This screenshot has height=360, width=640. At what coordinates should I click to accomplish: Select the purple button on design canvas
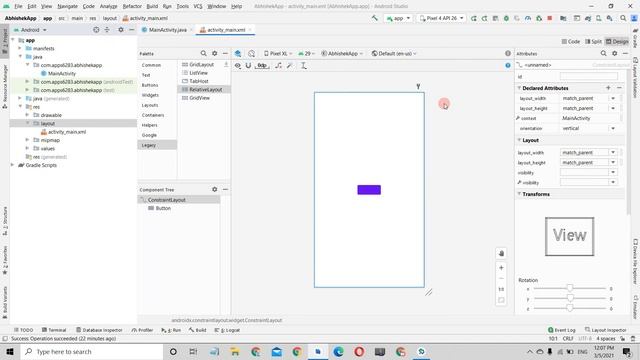pos(369,190)
